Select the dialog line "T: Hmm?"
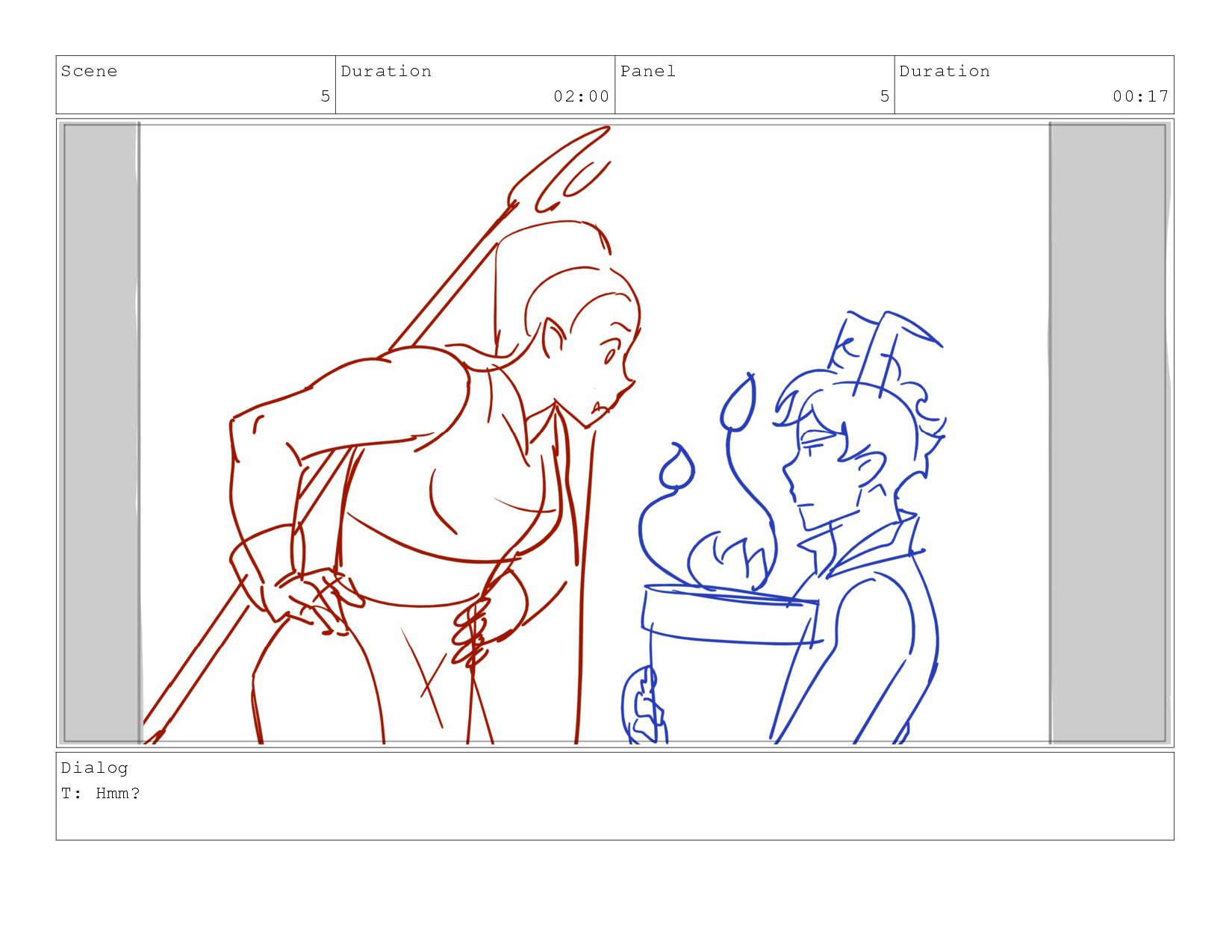Image resolution: width=1232 pixels, height=952 pixels. (x=101, y=793)
